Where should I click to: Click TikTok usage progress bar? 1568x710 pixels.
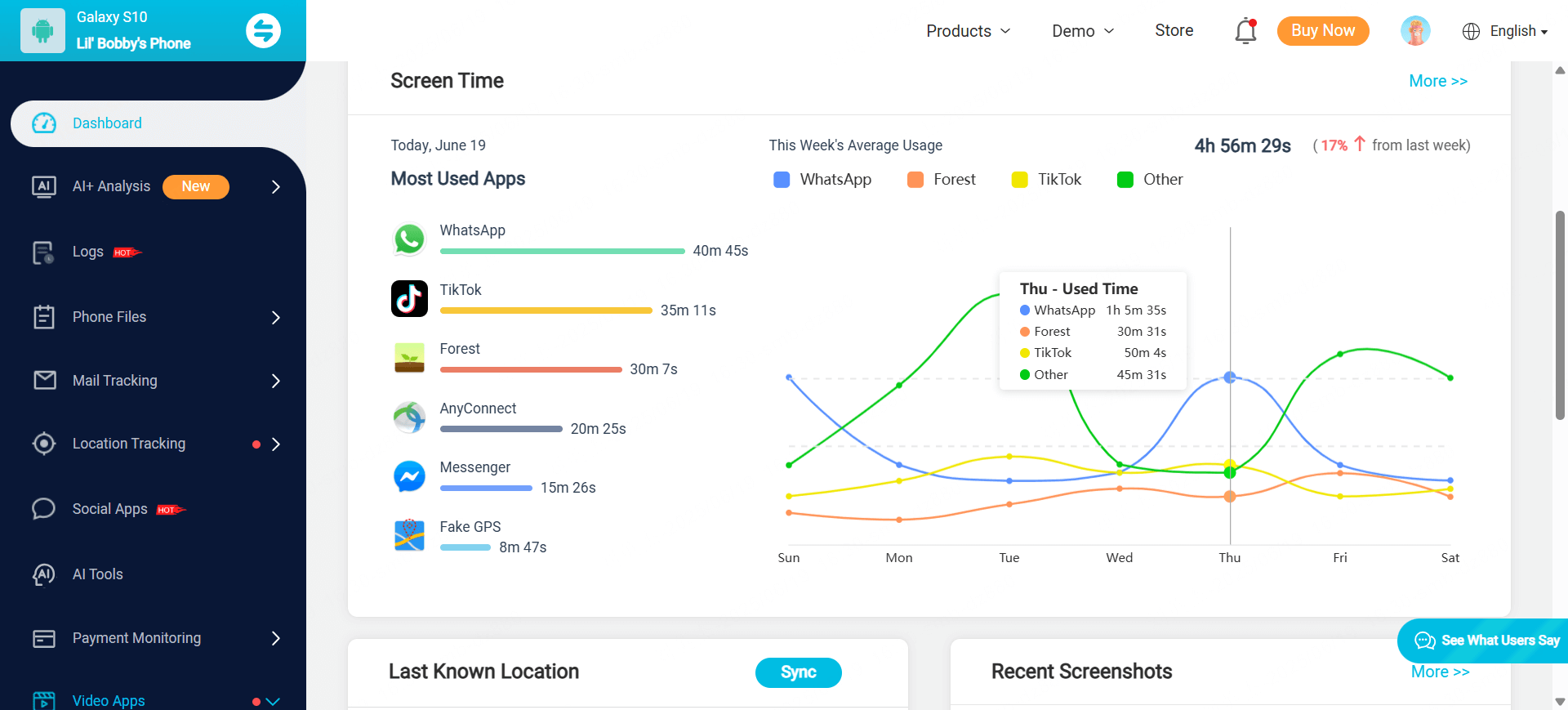[x=546, y=310]
